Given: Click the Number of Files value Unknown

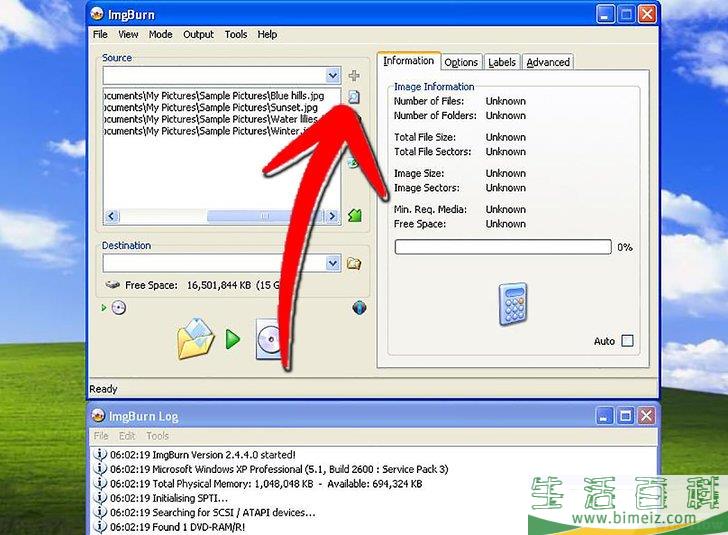Looking at the screenshot, I should tap(506, 101).
